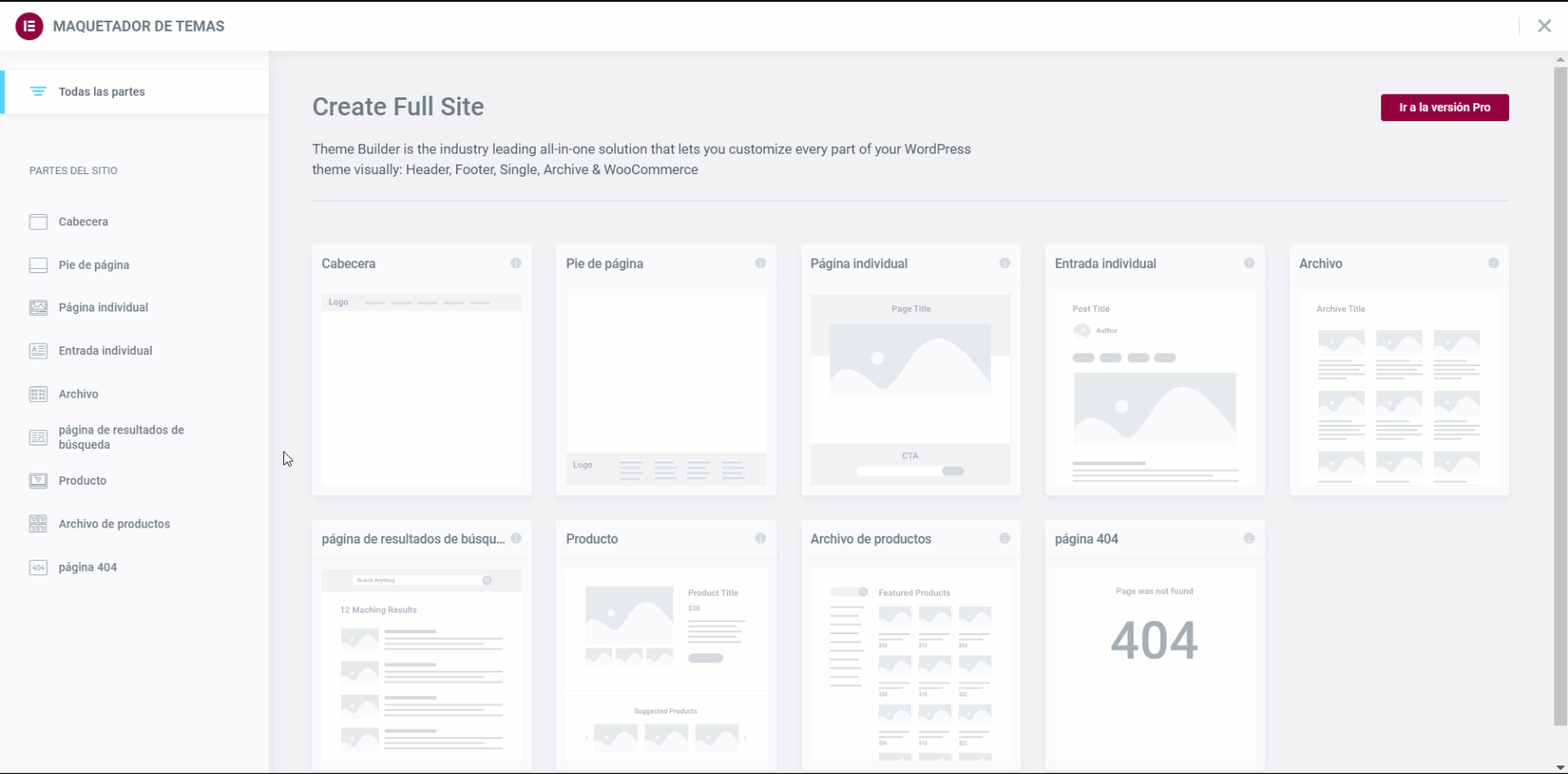Image resolution: width=1568 pixels, height=774 pixels.
Task: Open Entrada individual in the sidebar
Action: (105, 351)
